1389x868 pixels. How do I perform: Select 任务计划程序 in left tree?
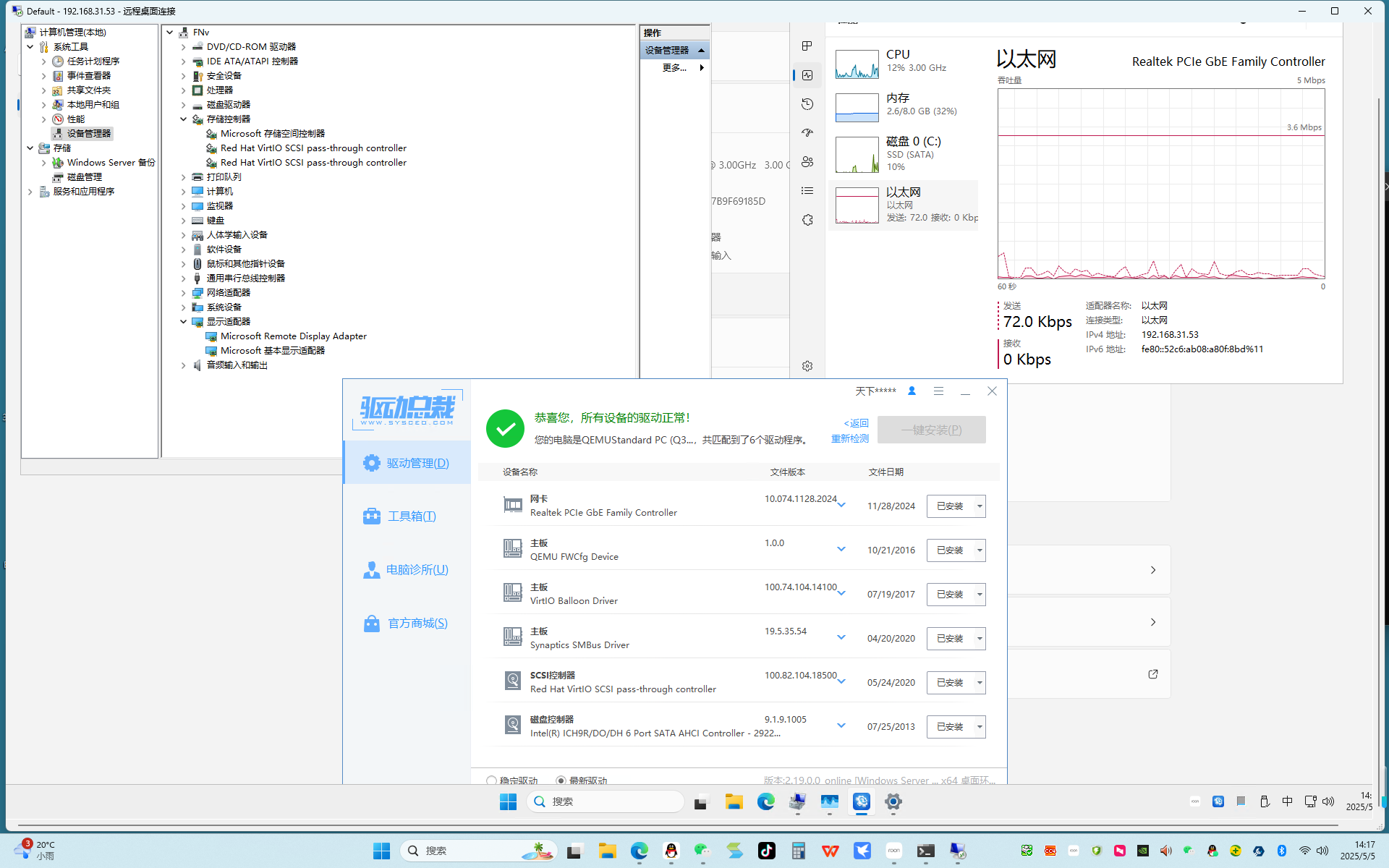(85, 61)
